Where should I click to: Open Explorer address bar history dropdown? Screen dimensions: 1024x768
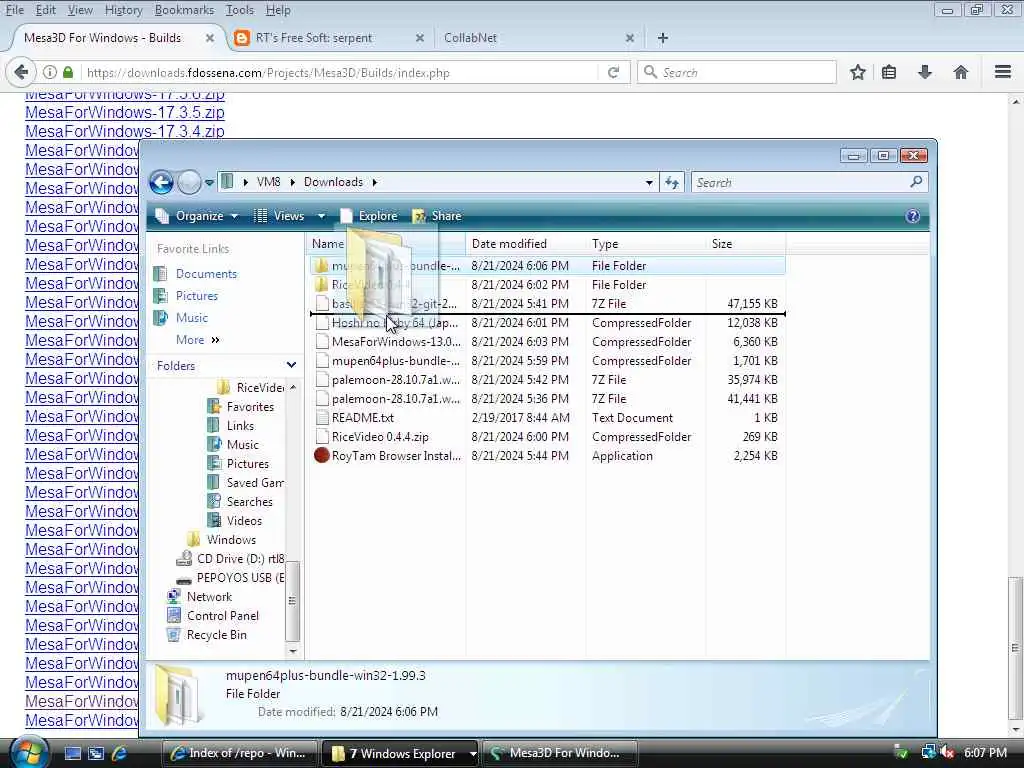pyautogui.click(x=649, y=182)
